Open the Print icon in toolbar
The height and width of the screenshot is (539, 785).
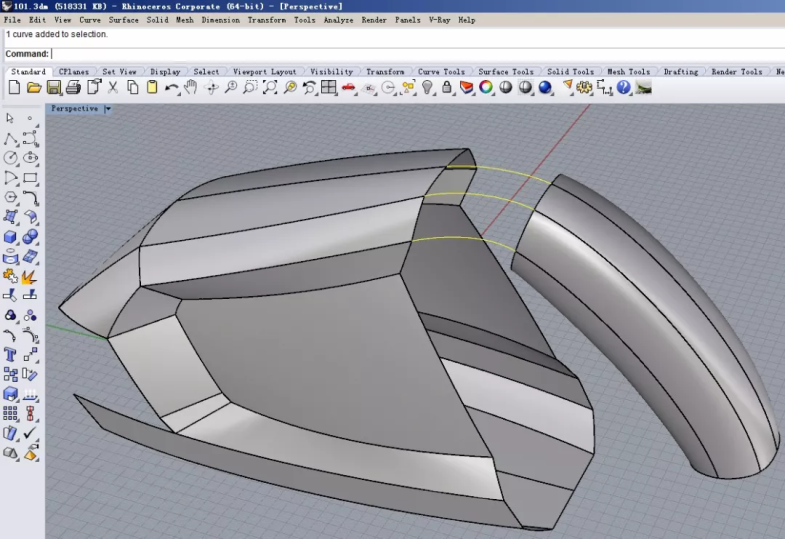coord(73,88)
